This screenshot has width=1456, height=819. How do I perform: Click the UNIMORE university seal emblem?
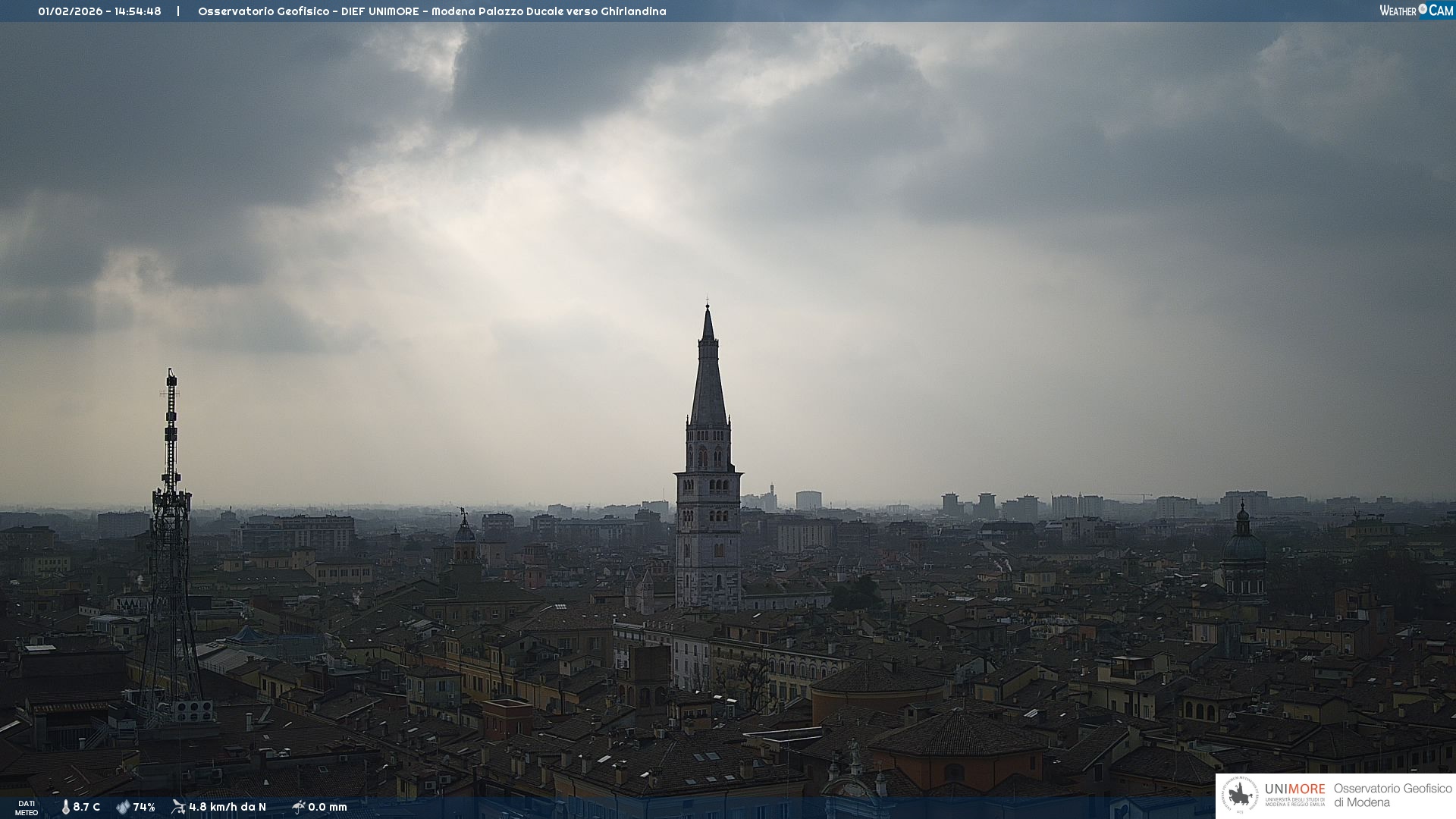click(x=1240, y=795)
